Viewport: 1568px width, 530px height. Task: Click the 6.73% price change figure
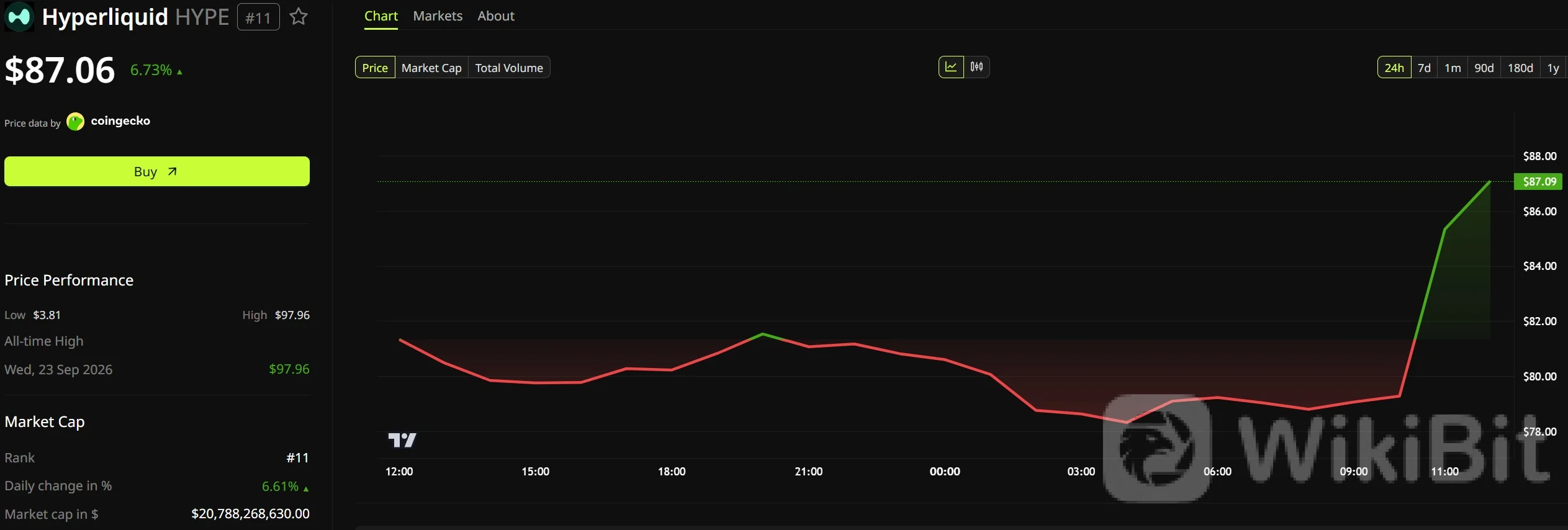point(151,70)
